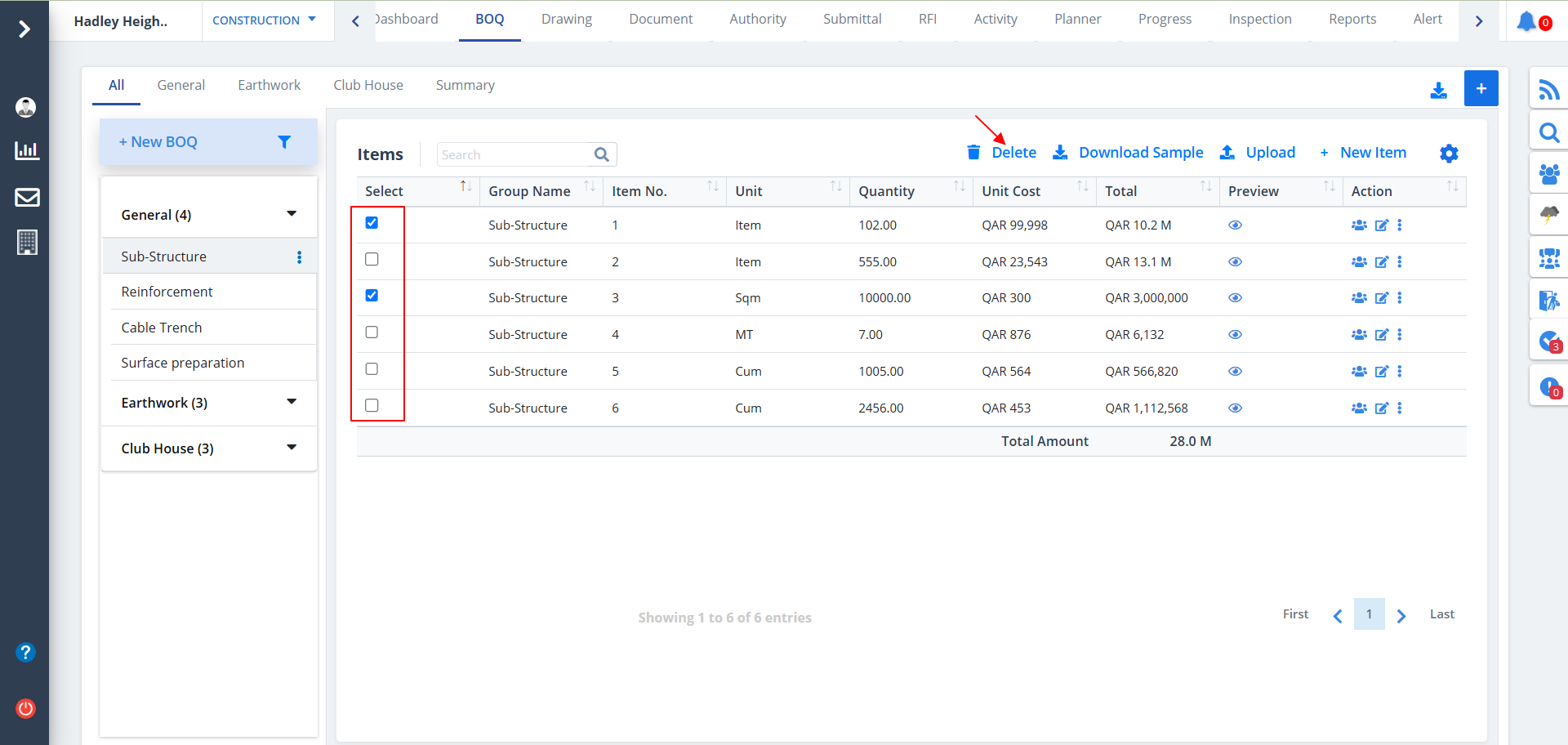1568x745 pixels.
Task: Open the items table settings gear
Action: (1449, 154)
